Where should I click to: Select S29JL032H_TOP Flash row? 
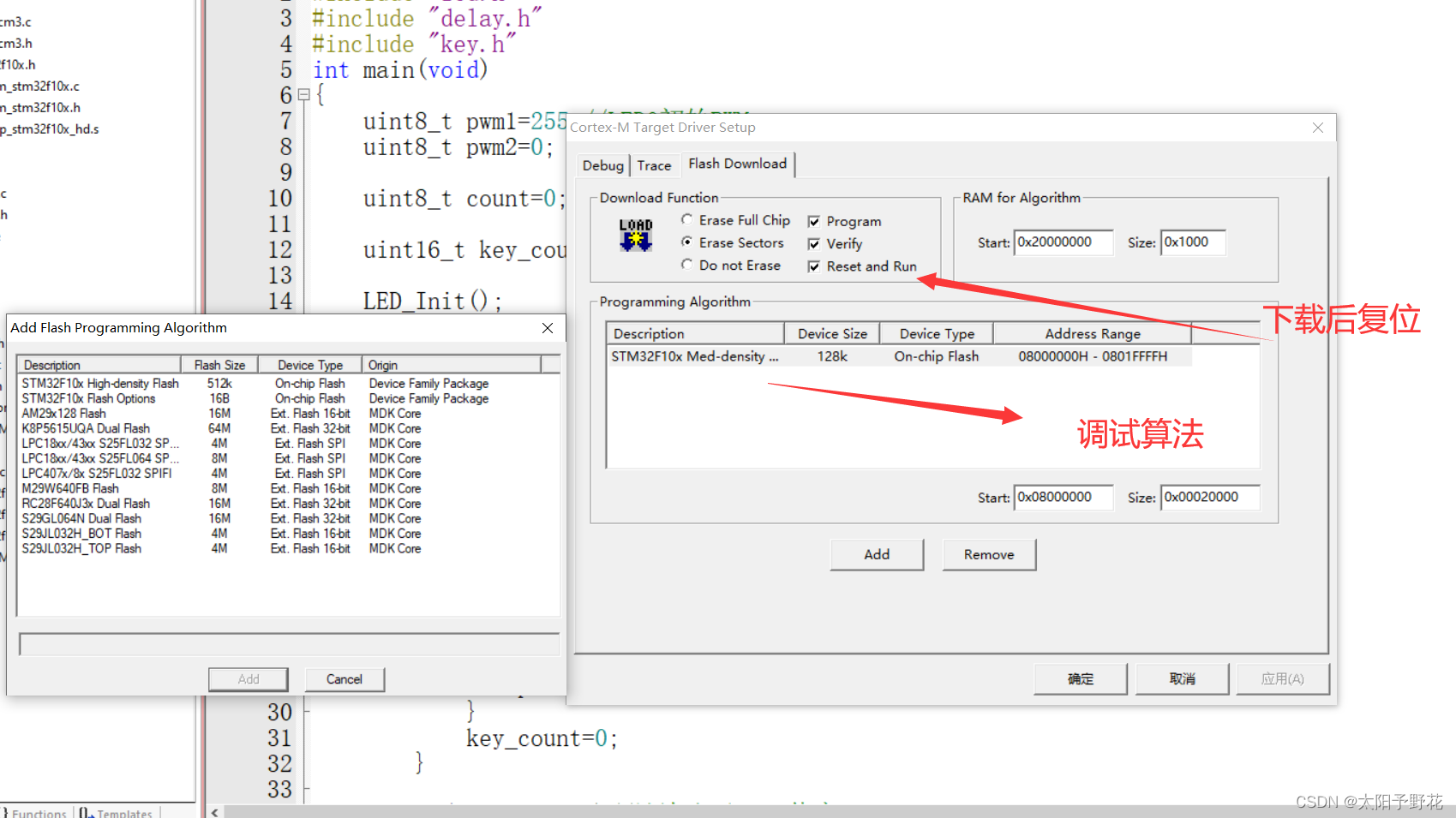click(x=279, y=549)
